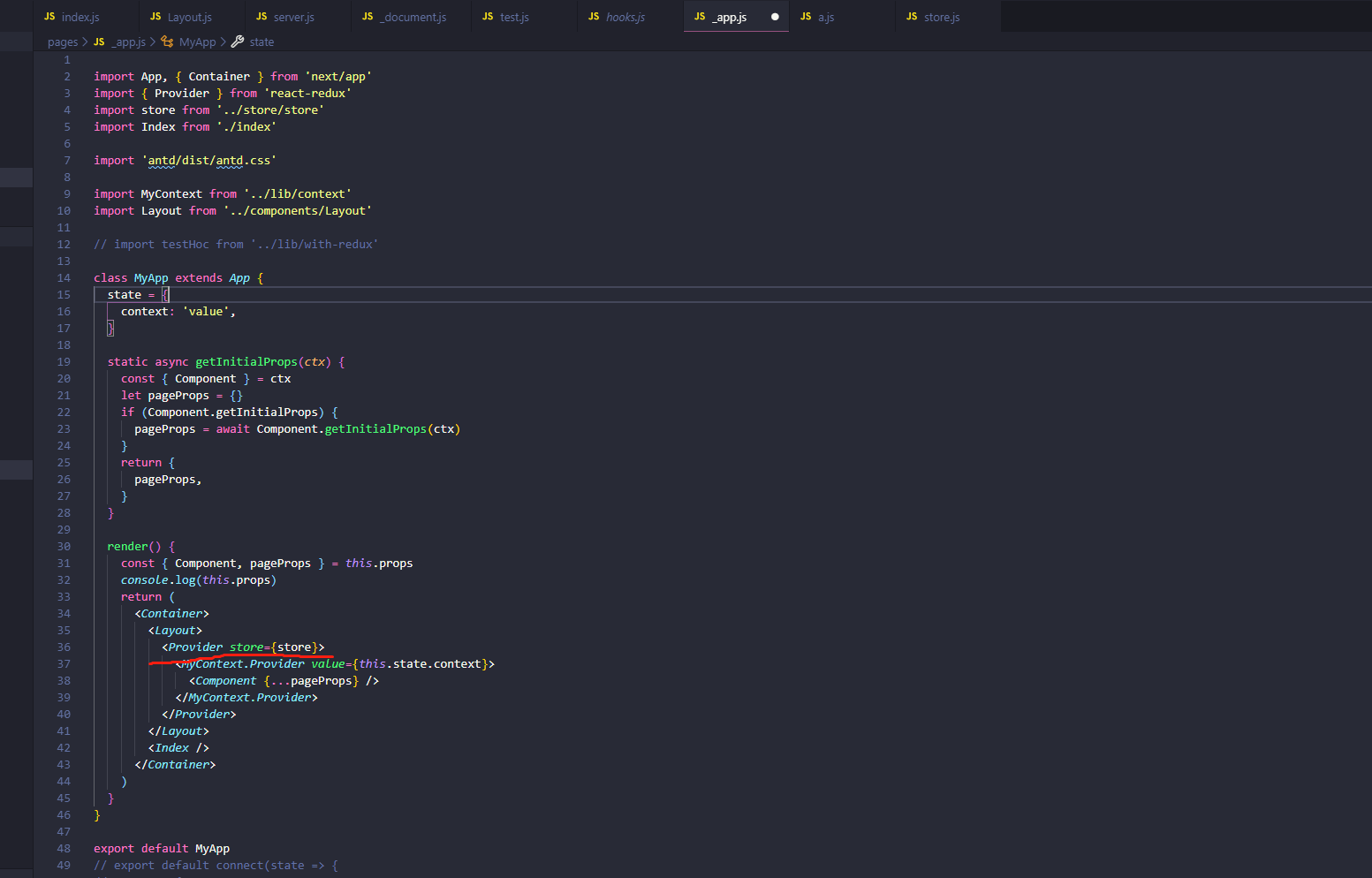
Task: Click commented 'export default connect' line 49
Action: tap(216, 866)
